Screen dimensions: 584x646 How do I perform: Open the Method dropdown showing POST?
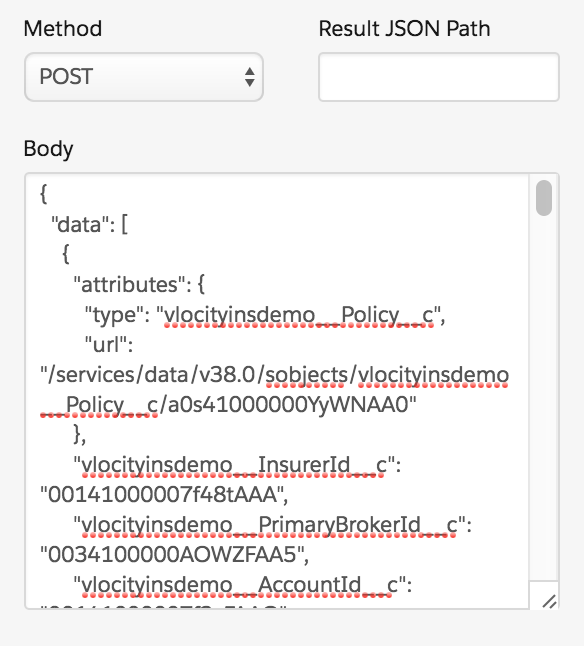[144, 77]
